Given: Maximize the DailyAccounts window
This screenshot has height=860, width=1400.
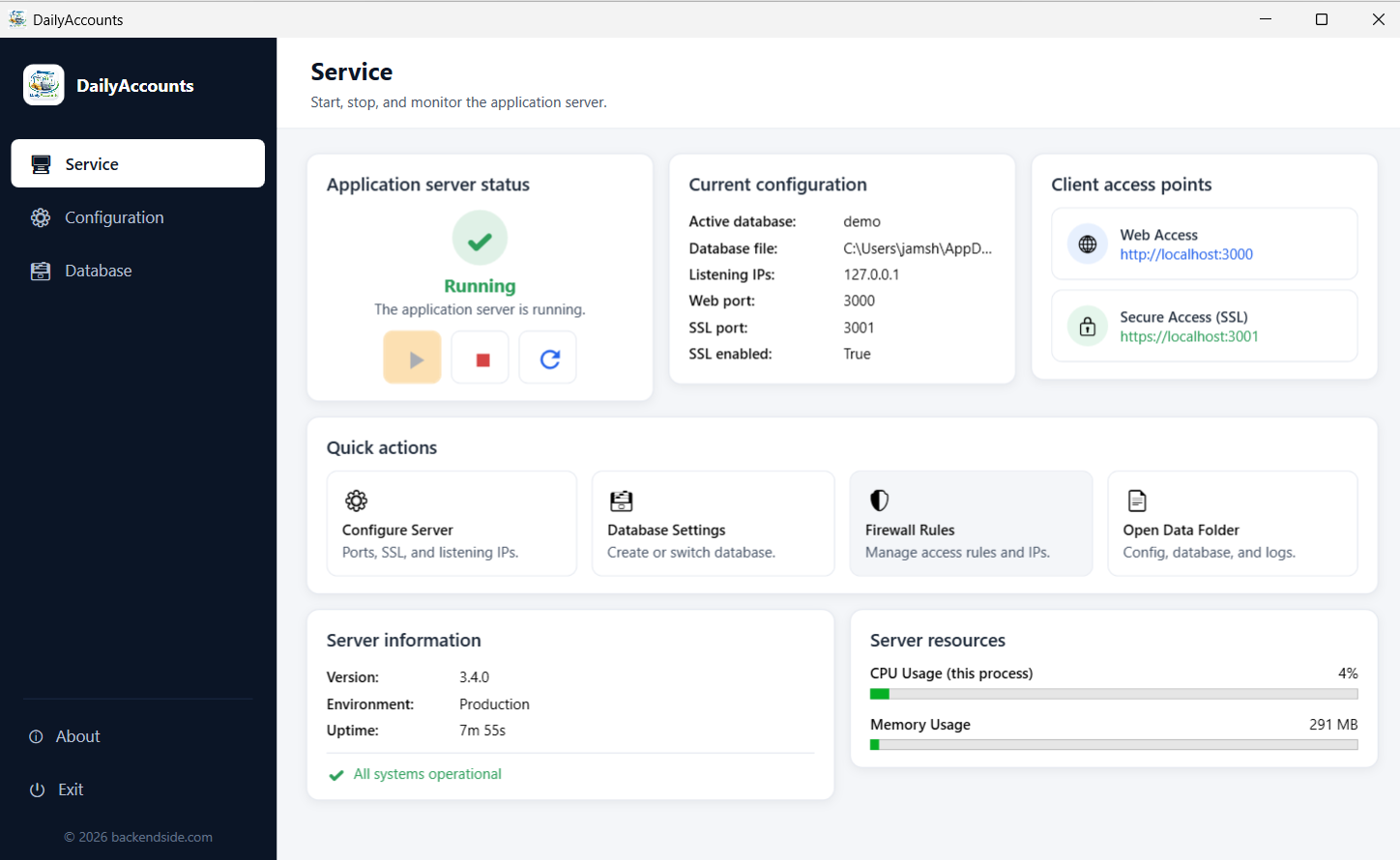Looking at the screenshot, I should click(x=1322, y=19).
